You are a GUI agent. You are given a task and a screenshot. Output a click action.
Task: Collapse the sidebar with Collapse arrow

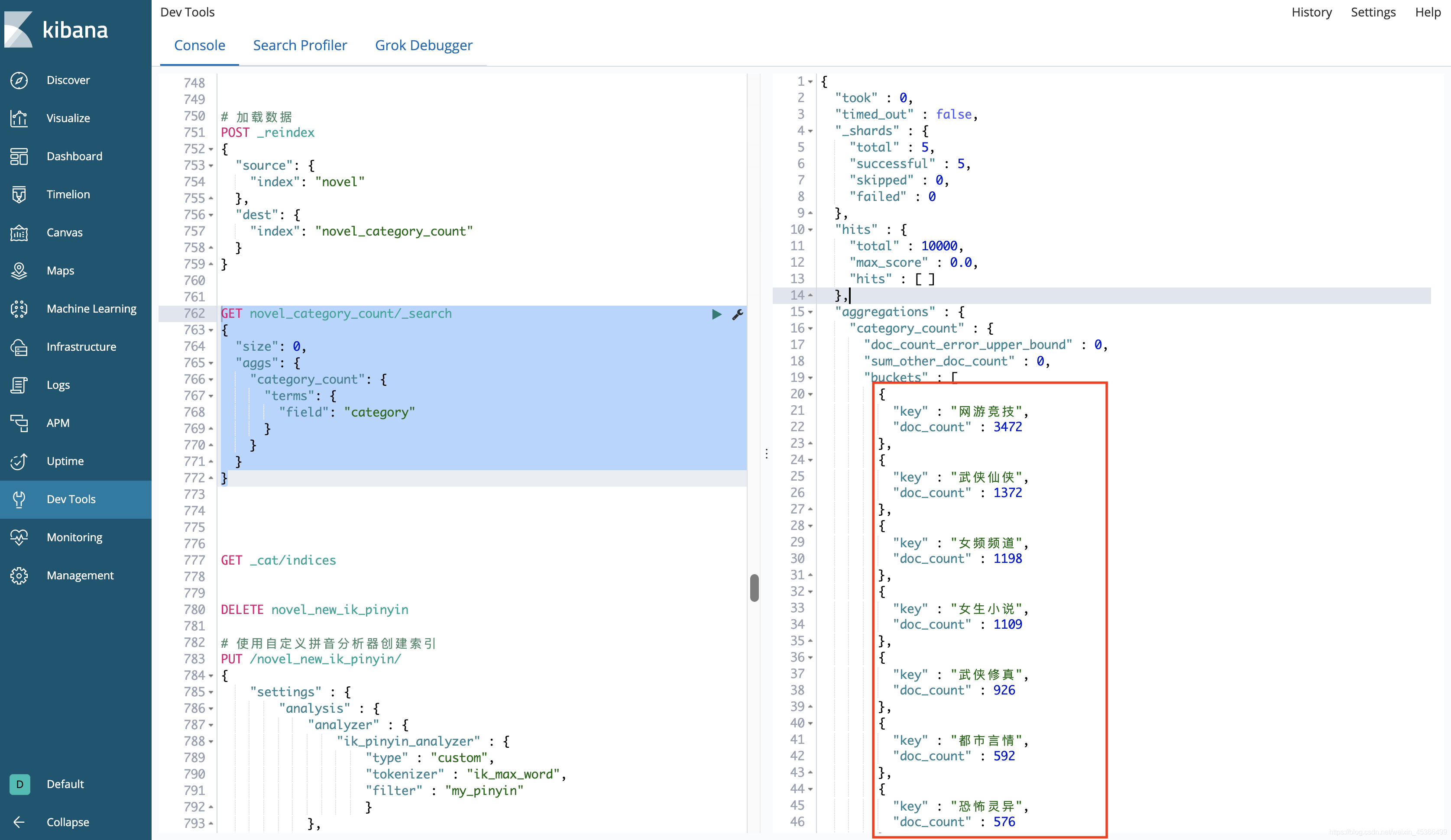19,821
